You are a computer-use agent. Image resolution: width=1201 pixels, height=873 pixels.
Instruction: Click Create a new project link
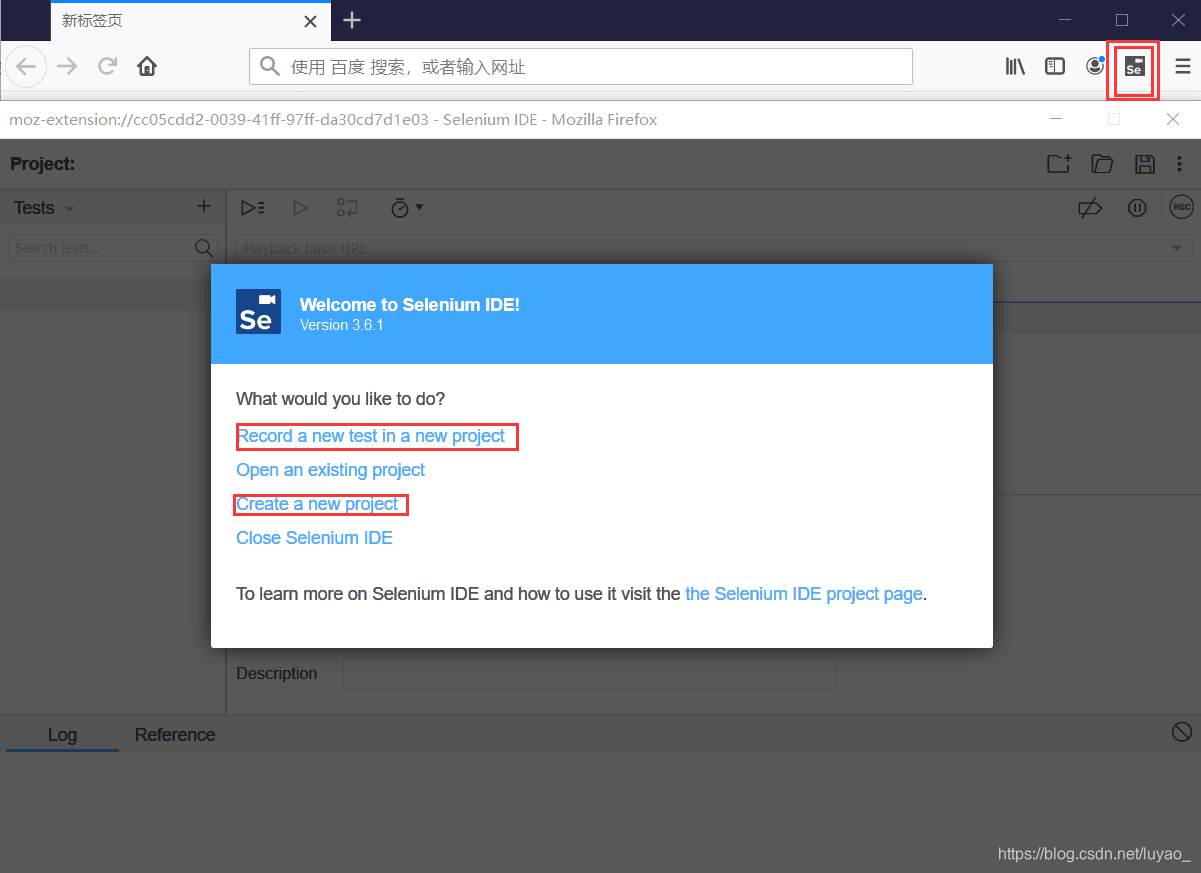317,504
